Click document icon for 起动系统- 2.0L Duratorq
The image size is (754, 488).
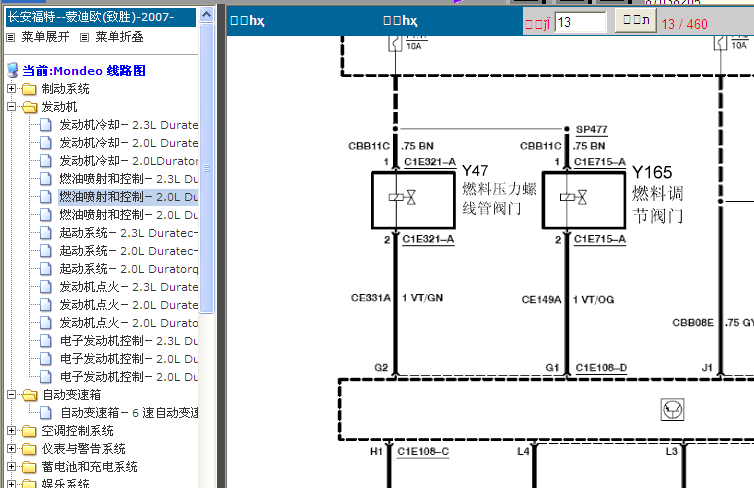[x=46, y=269]
